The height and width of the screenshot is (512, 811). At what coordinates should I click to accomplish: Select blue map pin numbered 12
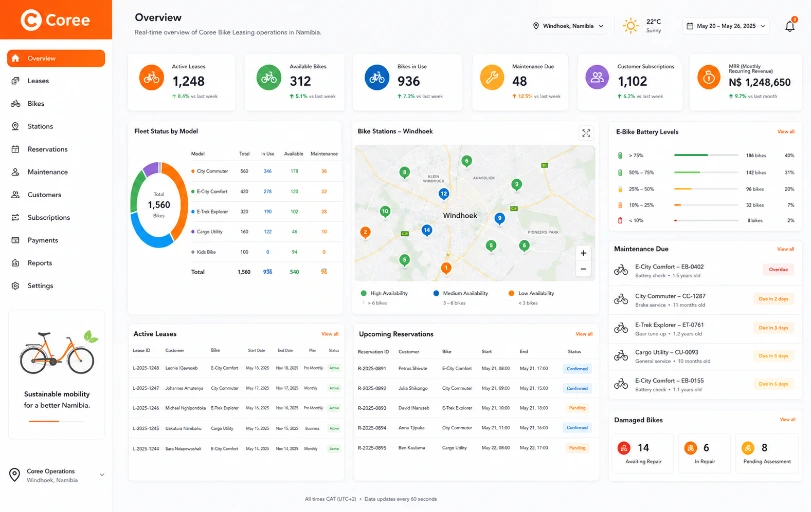(444, 194)
